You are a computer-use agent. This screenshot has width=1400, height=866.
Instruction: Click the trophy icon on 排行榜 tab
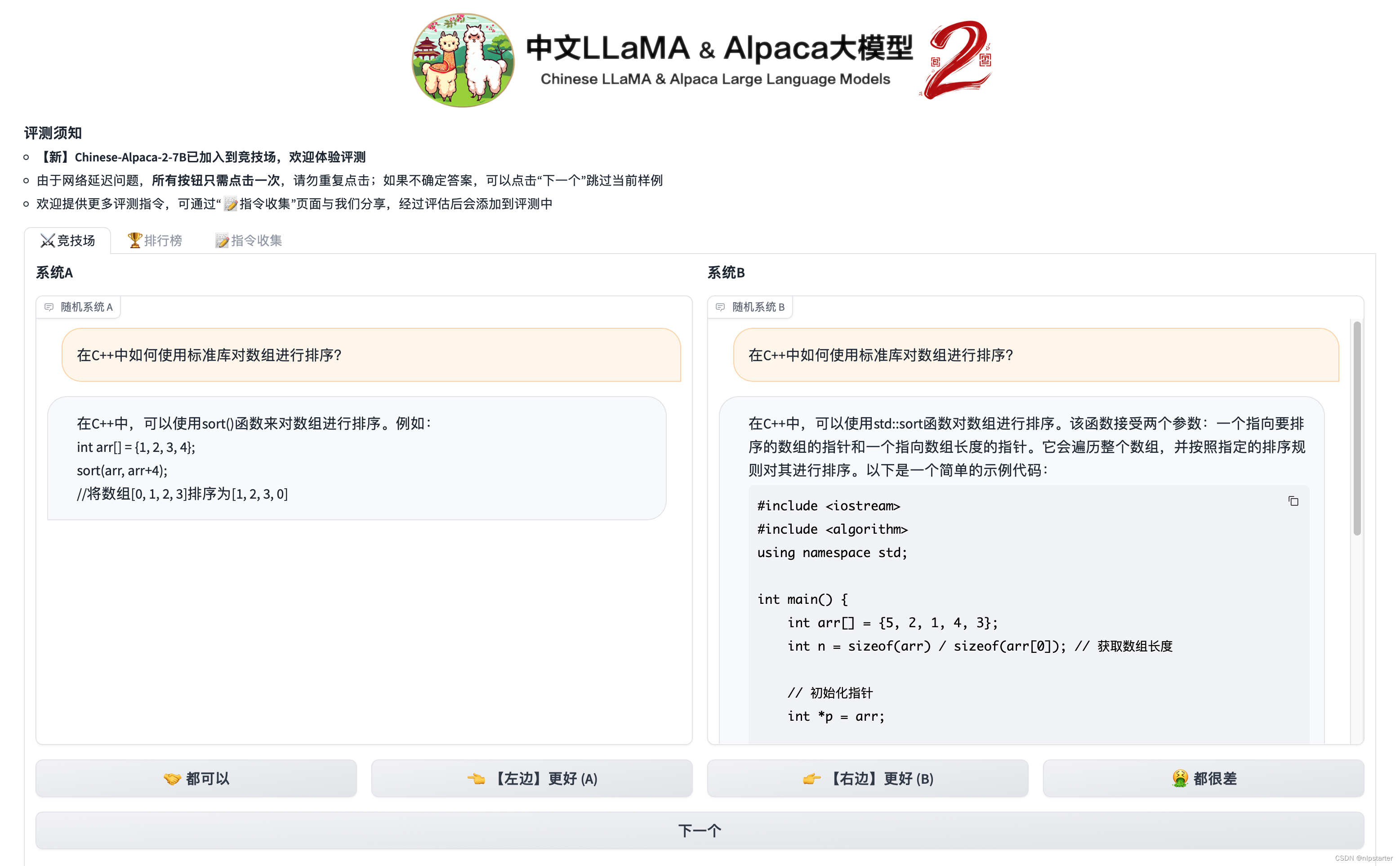(x=134, y=241)
